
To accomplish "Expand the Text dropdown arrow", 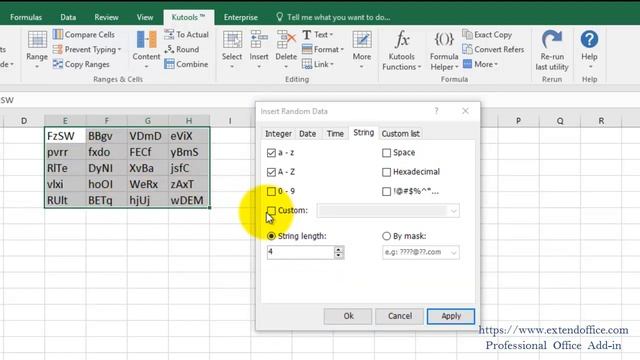I will click(x=331, y=35).
